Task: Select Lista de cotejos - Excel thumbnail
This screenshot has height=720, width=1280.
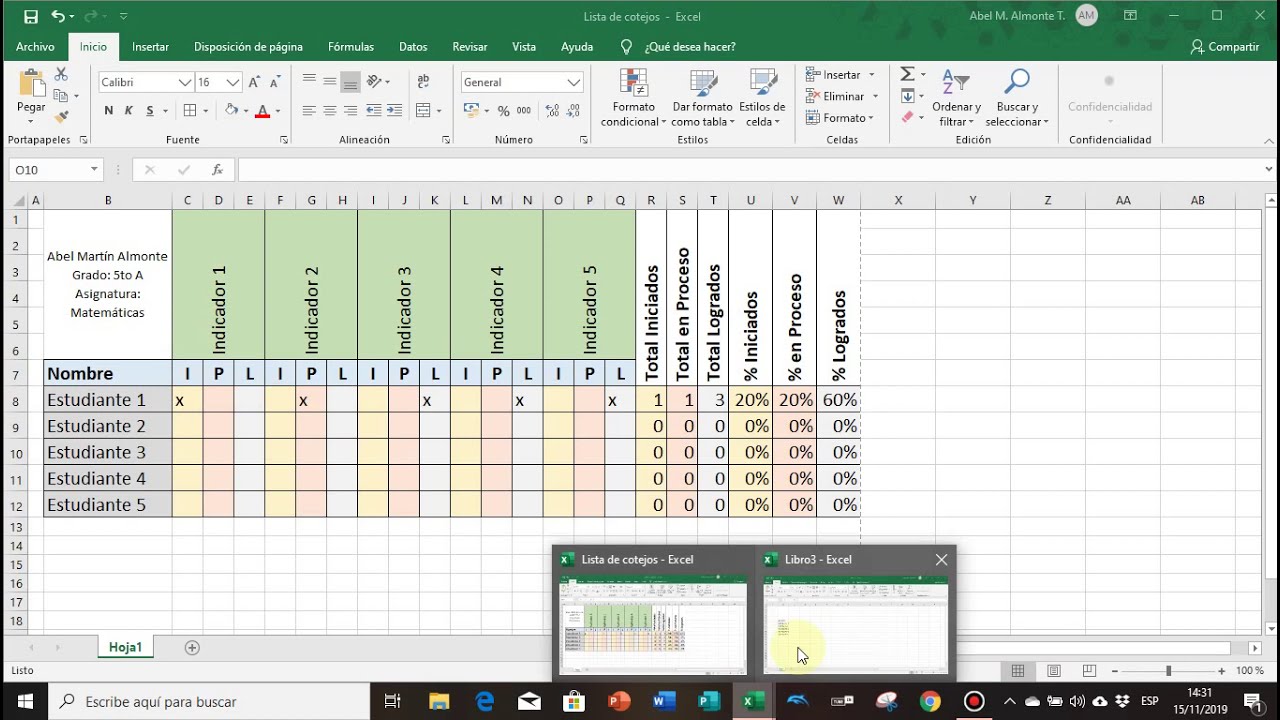Action: pos(653,623)
